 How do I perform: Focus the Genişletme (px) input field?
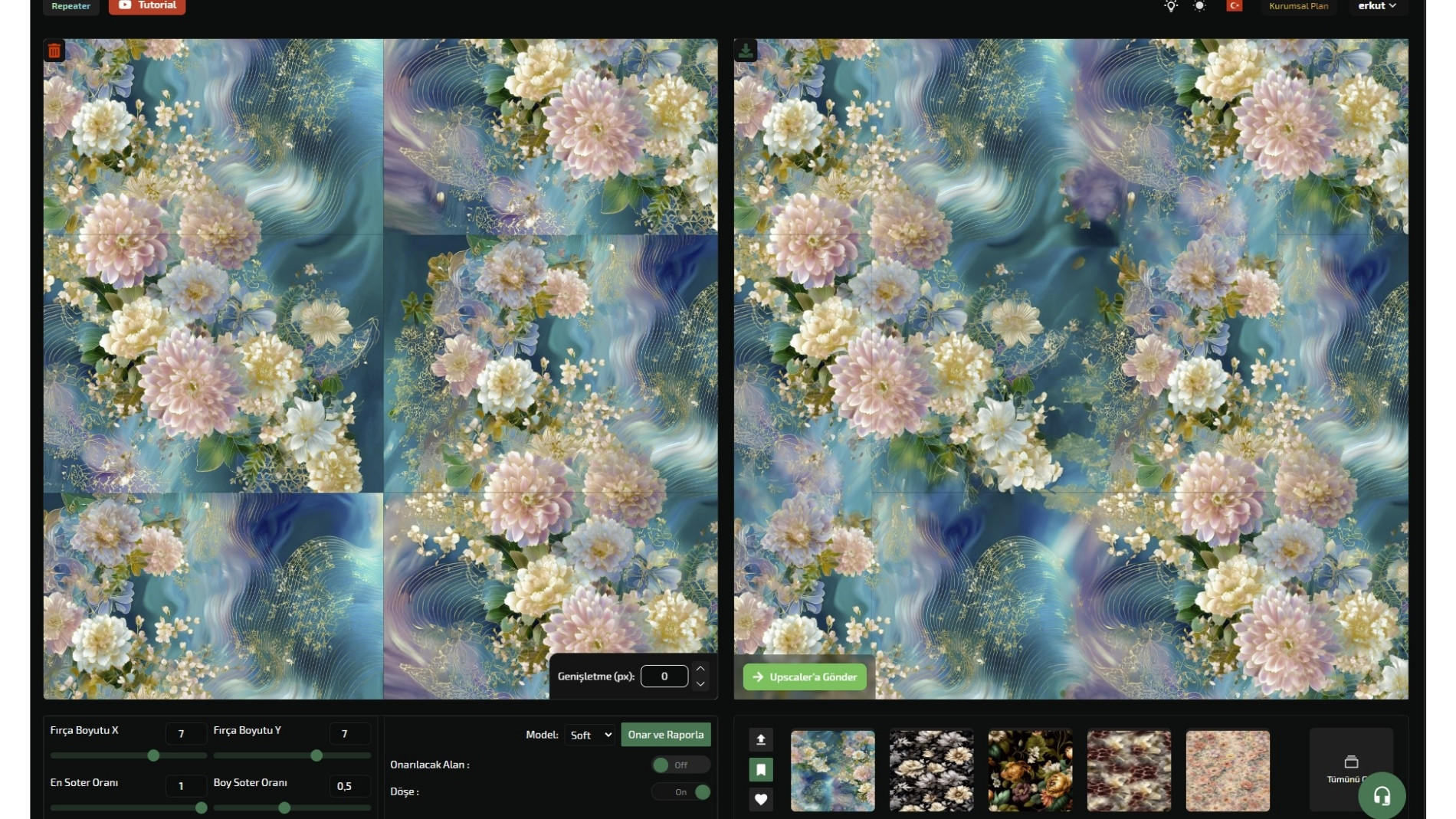point(664,676)
